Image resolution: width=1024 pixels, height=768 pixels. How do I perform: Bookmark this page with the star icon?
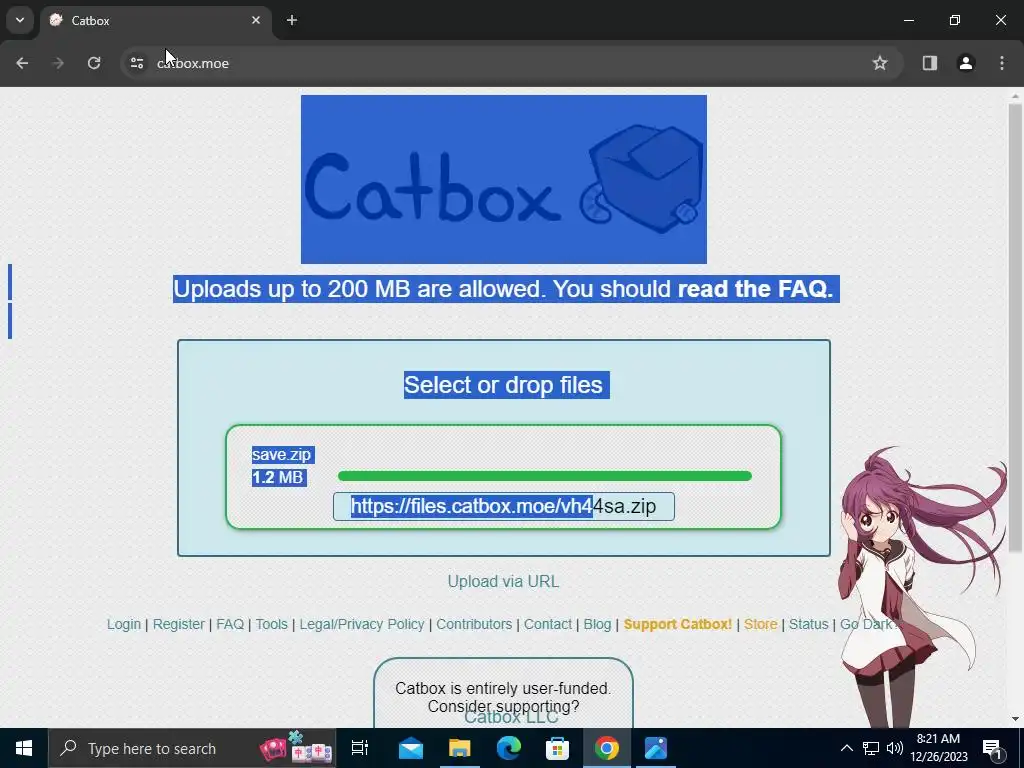tap(880, 63)
